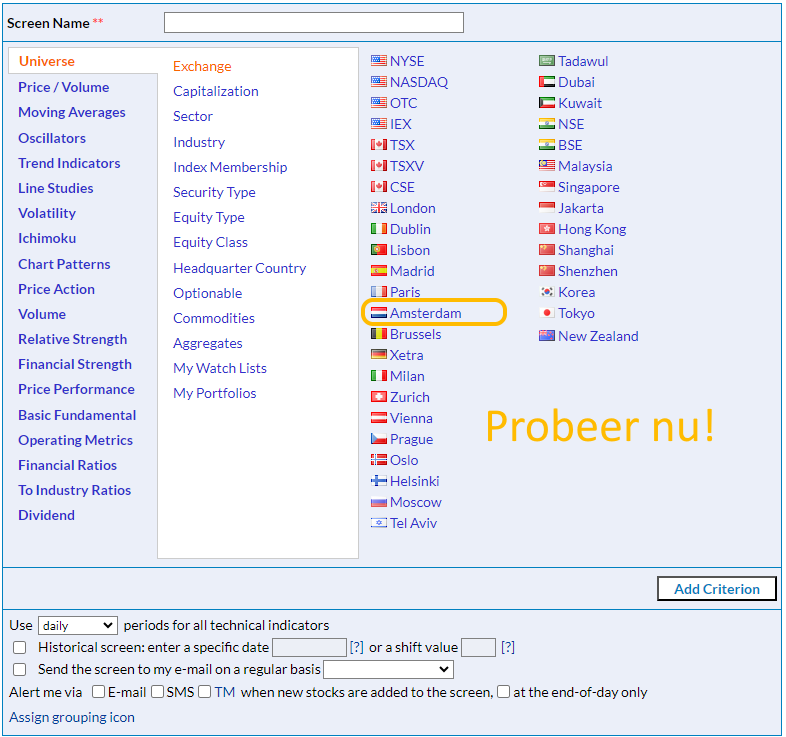Select the Malaysia exchange link
Screen dimensions: 786x737
[585, 166]
